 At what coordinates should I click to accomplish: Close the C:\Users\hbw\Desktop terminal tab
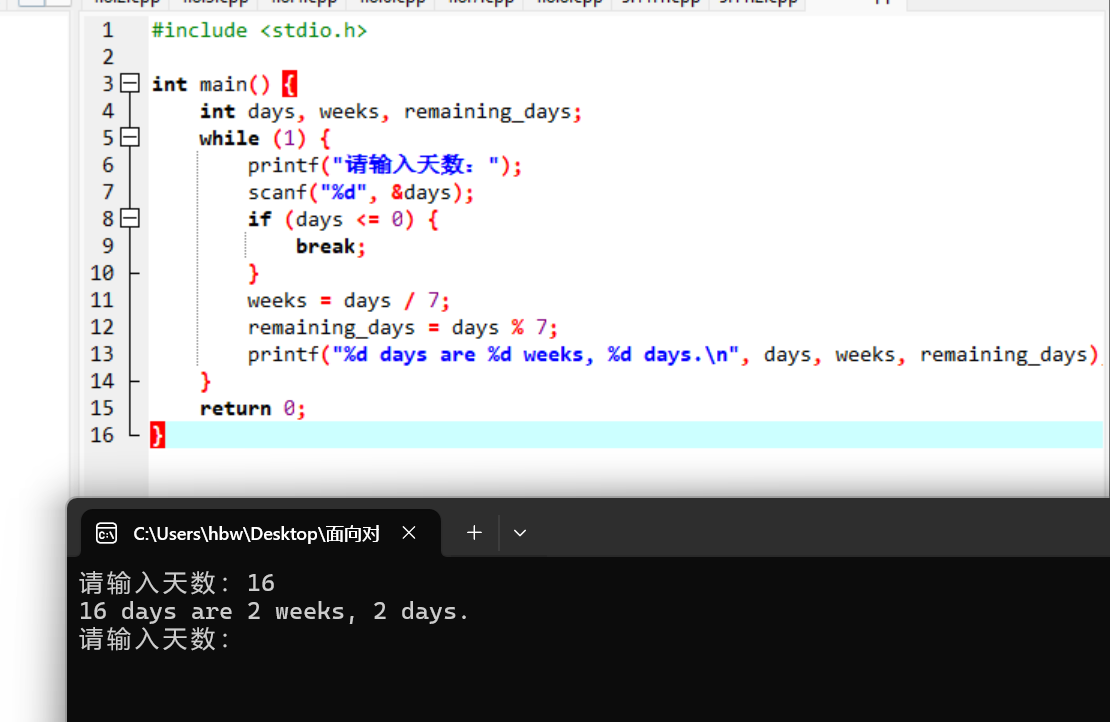click(409, 533)
